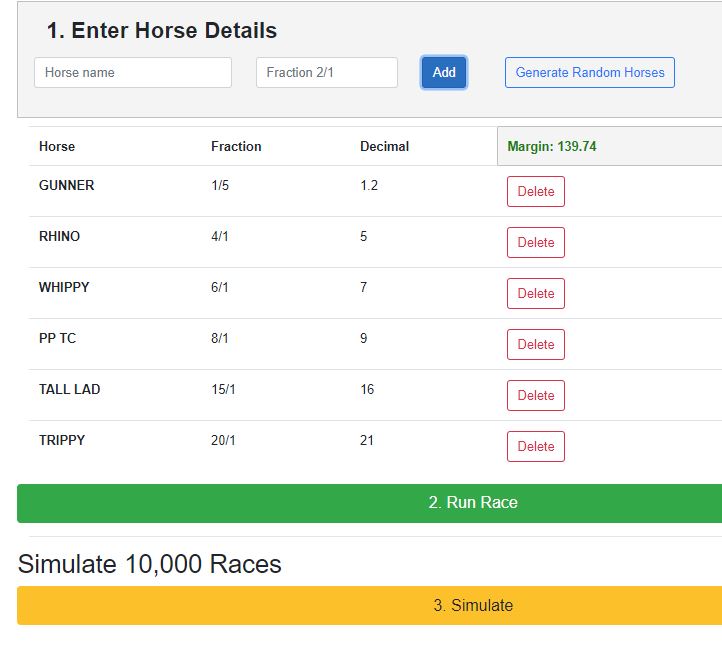Viewport: 722px width, 659px height.
Task: Select the TALL LAD horse name
Action: pos(70,389)
